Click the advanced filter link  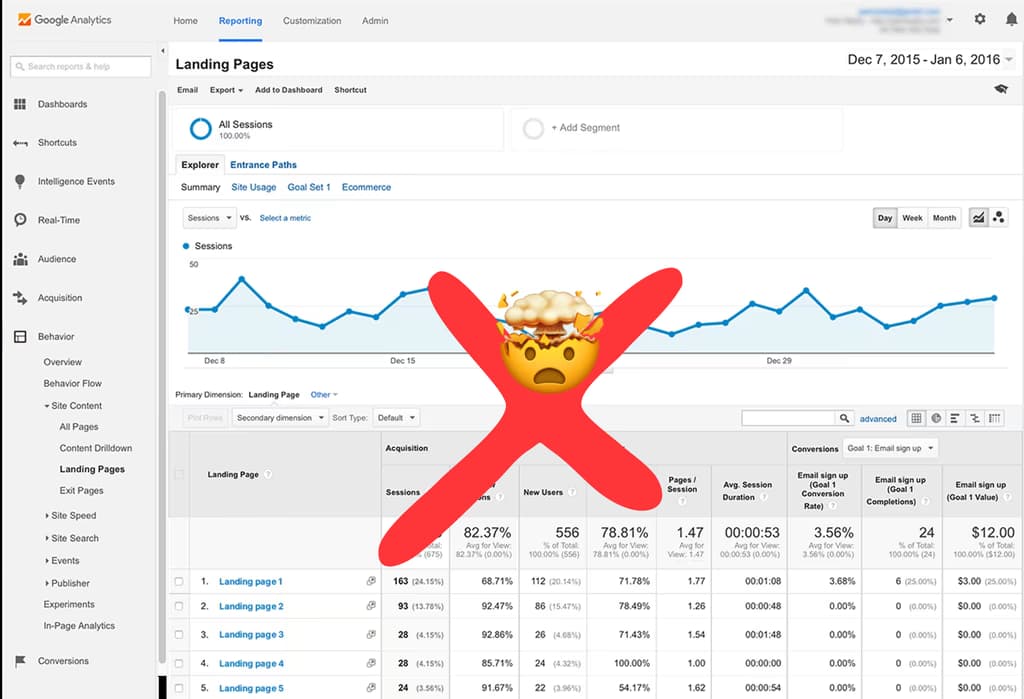tap(878, 417)
